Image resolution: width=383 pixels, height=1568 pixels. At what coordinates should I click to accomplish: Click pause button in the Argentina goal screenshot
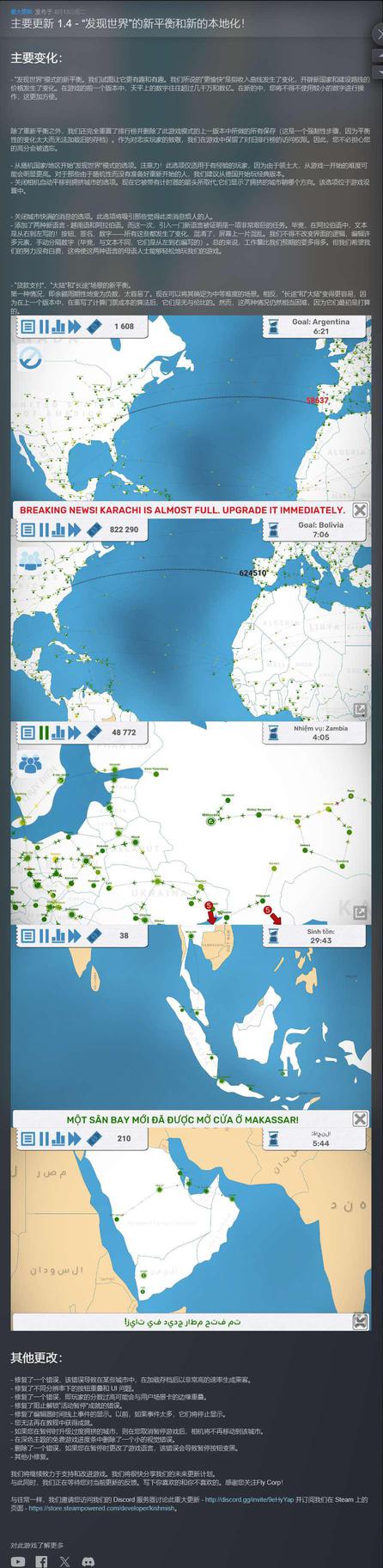click(45, 326)
